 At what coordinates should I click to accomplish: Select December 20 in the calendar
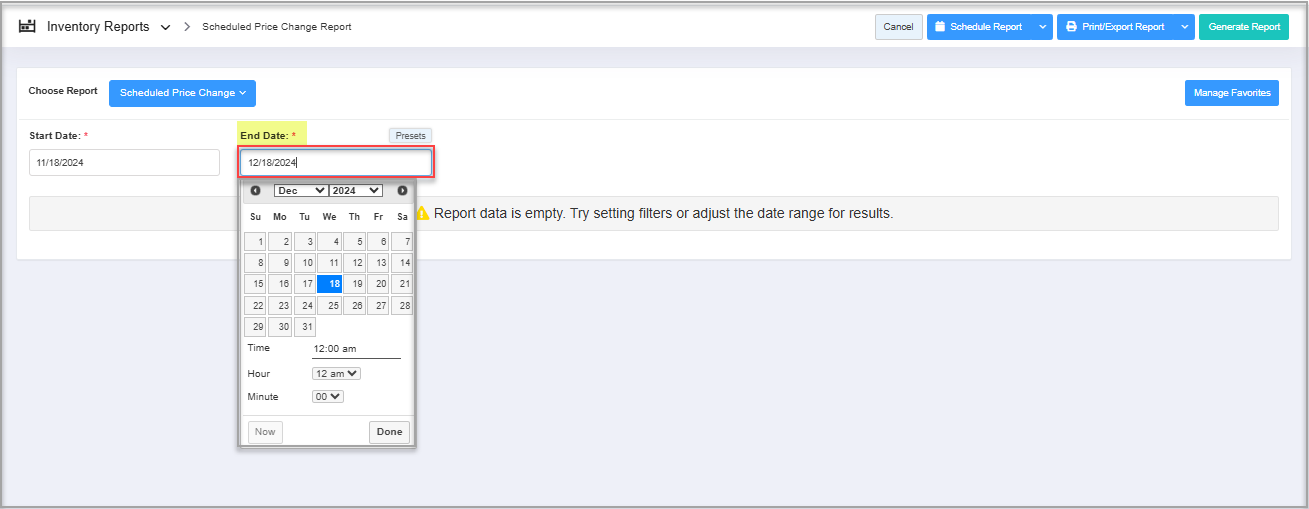378,284
